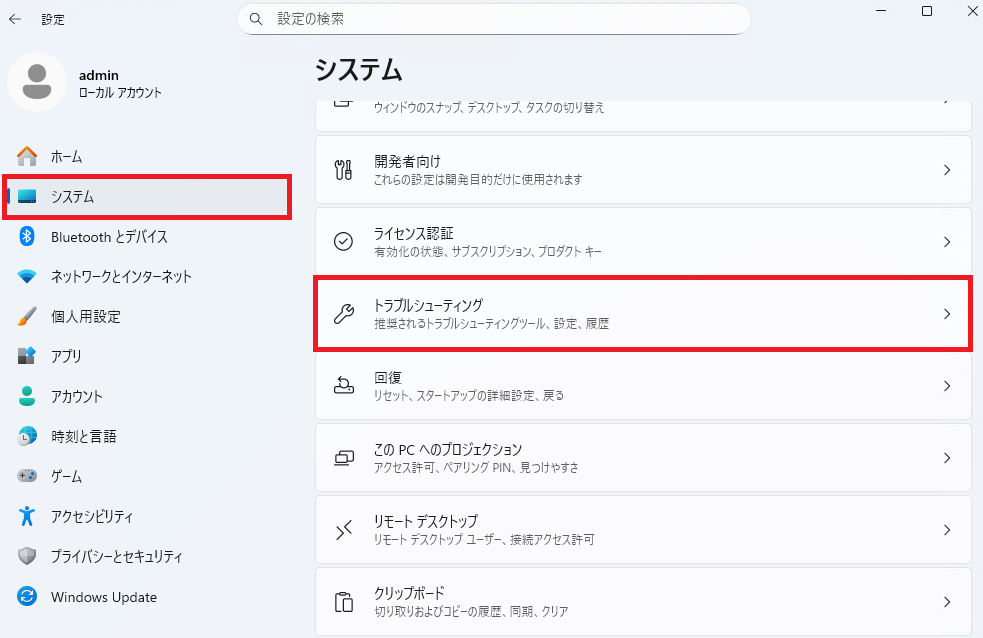The width and height of the screenshot is (983, 638).
Task: Click the 設定の検索 search field
Action: (493, 19)
